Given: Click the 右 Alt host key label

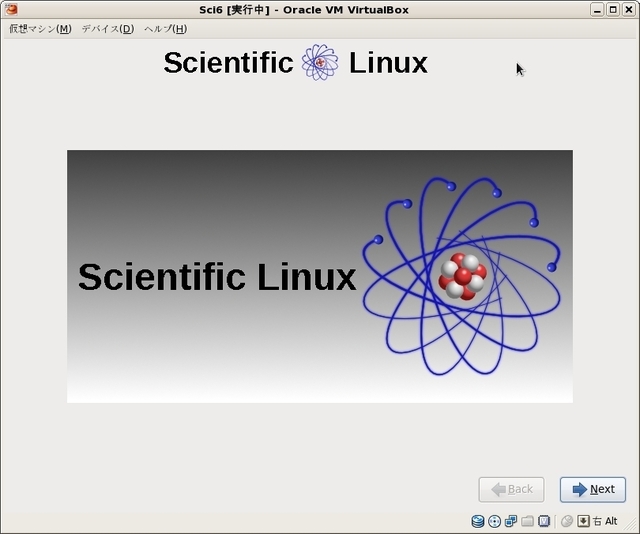Looking at the screenshot, I should pos(605,521).
